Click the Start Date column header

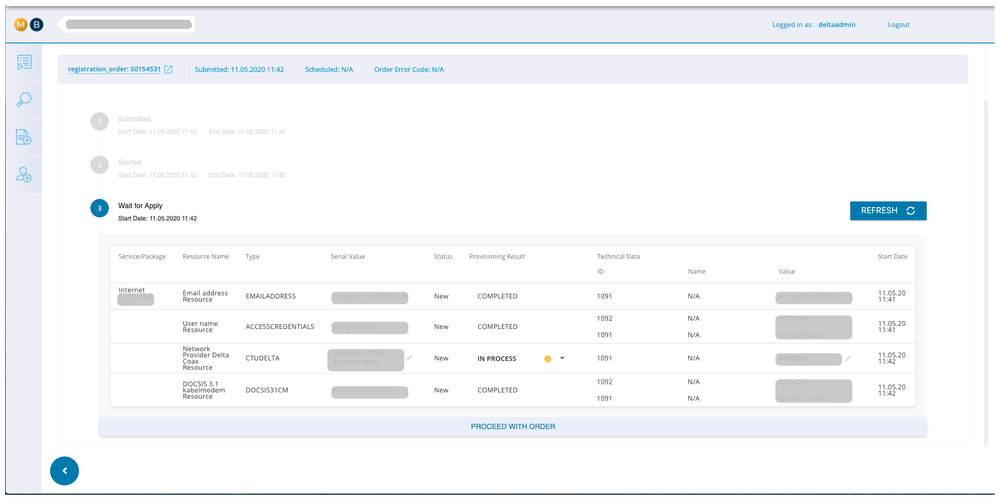click(892, 256)
